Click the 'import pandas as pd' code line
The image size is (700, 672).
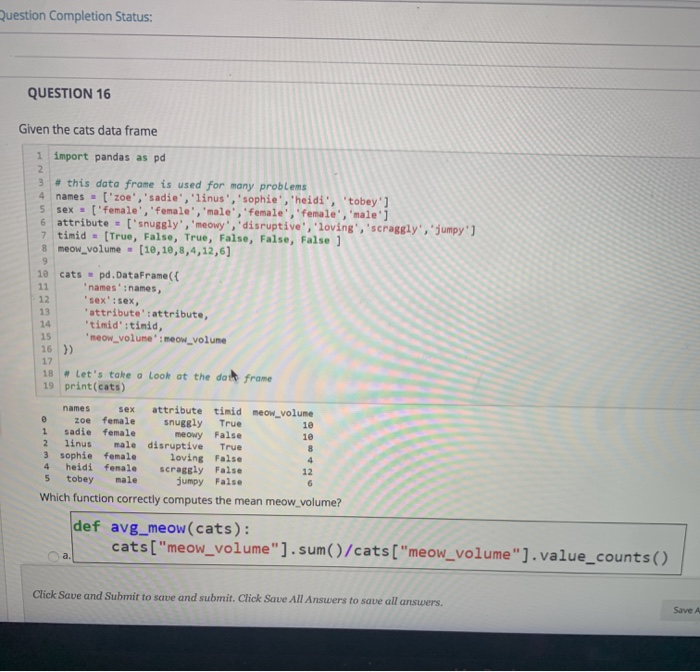click(110, 157)
